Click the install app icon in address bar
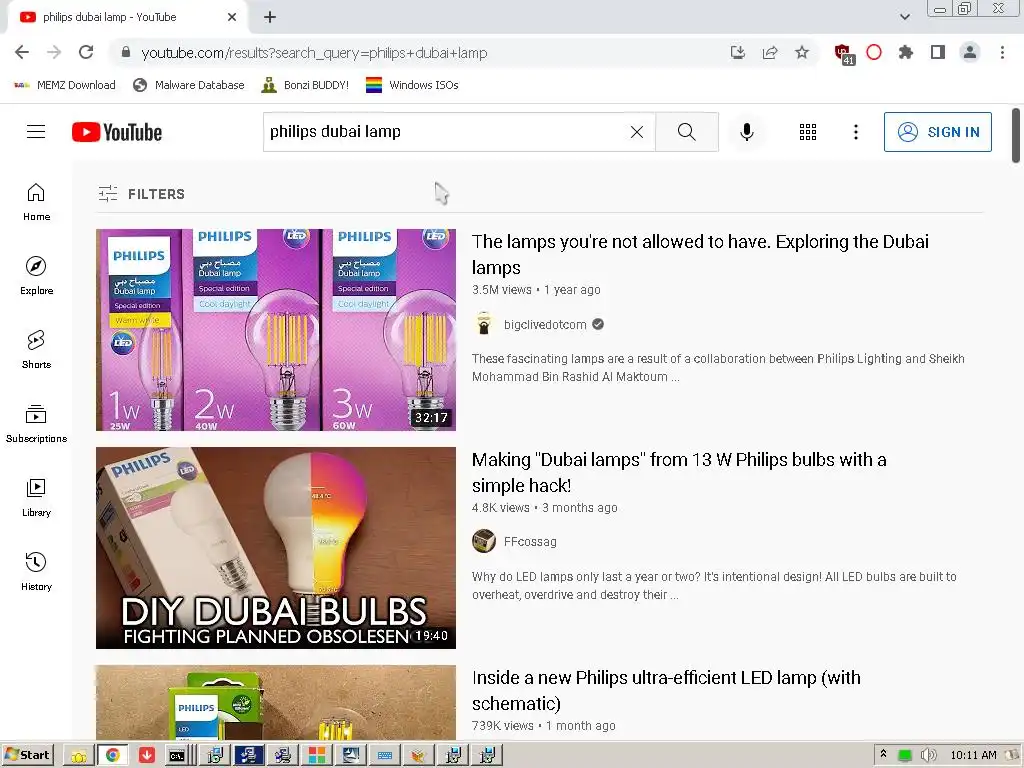This screenshot has width=1024, height=768. pos(738,52)
